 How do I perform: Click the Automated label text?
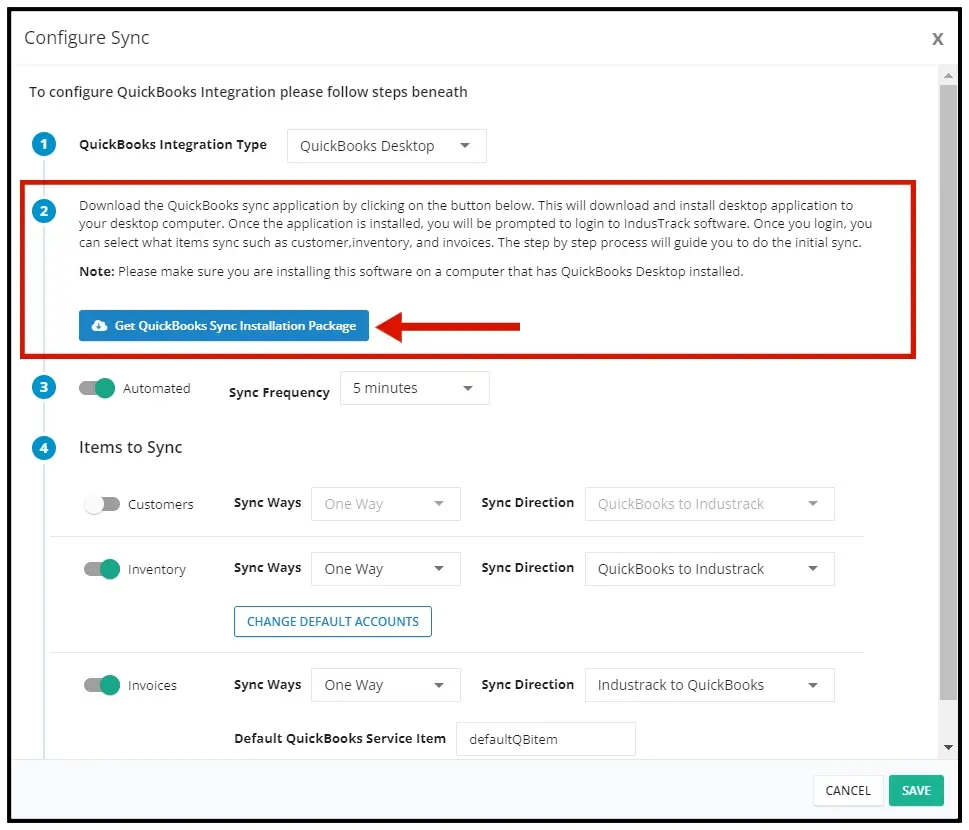point(156,389)
